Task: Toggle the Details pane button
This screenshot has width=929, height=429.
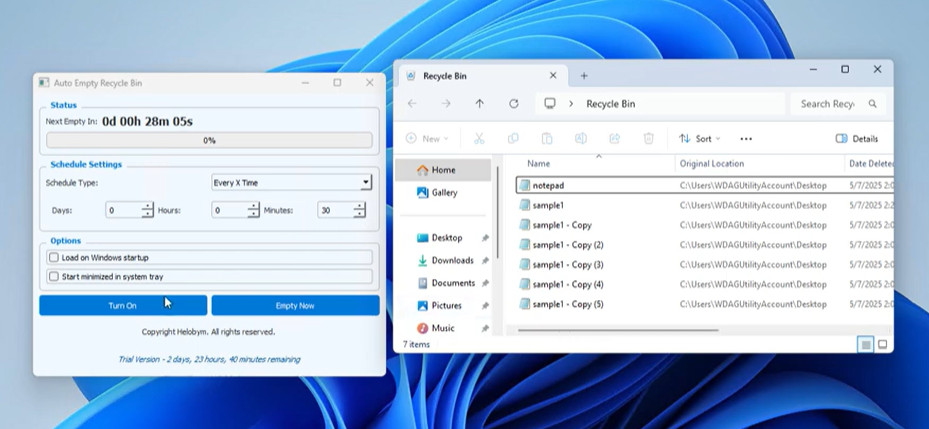Action: coord(857,139)
